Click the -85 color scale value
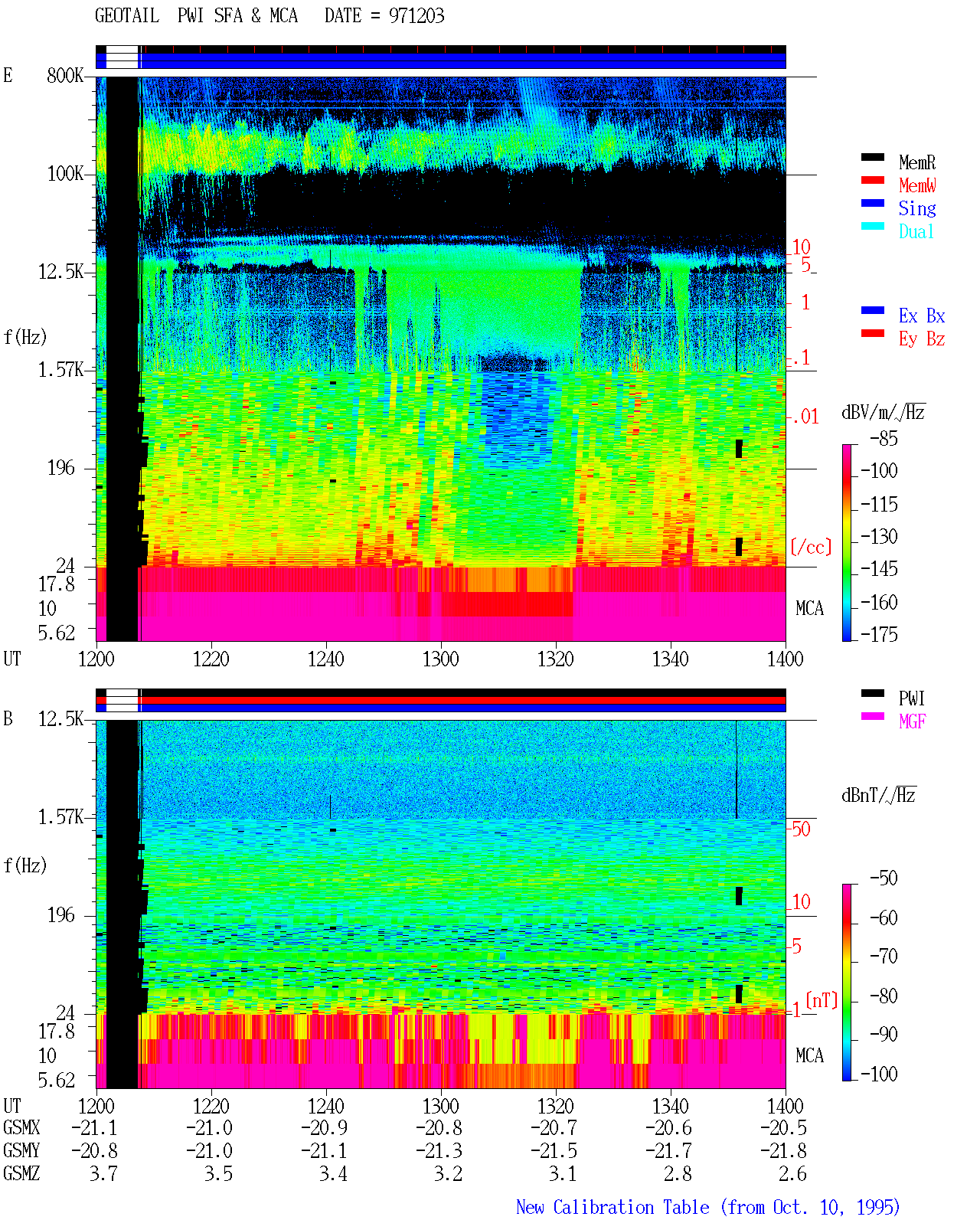This screenshot has height=1220, width=980. pyautogui.click(x=884, y=439)
